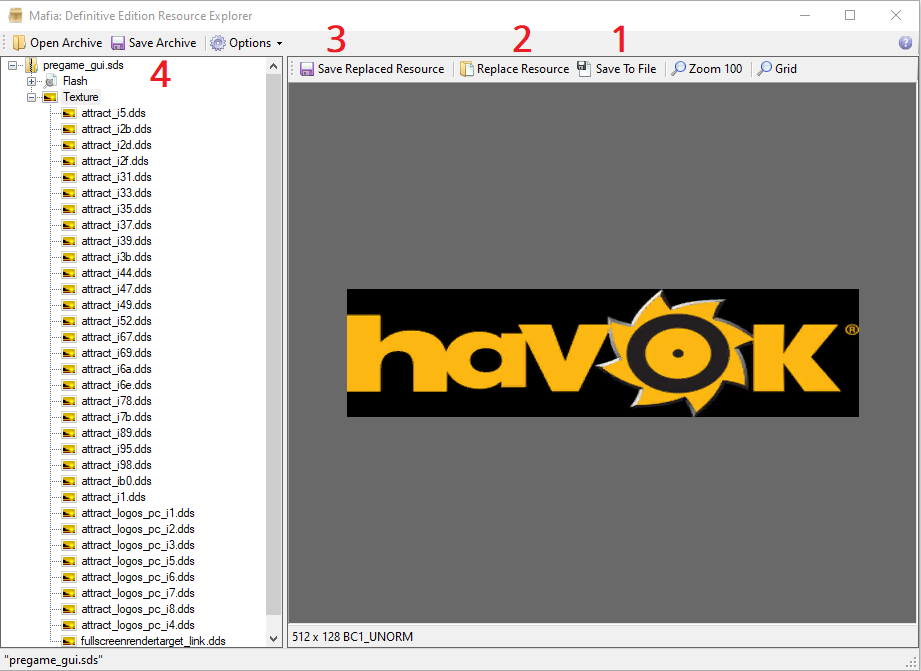Click the Flash folder icon
The height and width of the screenshot is (671, 921).
coord(51,81)
